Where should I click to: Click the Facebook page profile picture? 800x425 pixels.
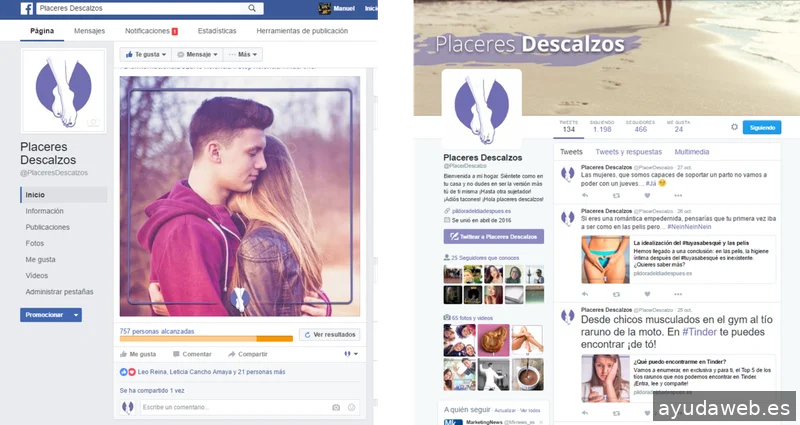coord(63,91)
